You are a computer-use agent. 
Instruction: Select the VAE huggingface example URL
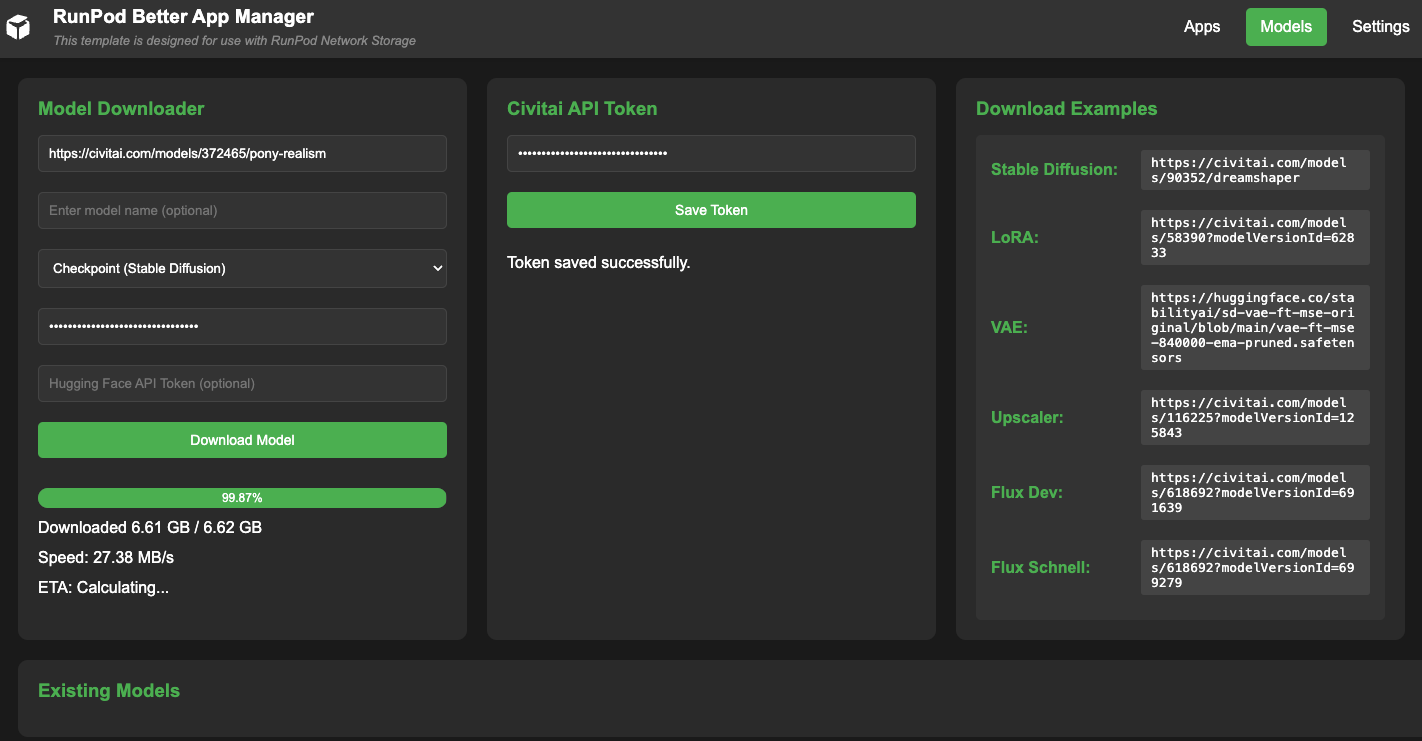click(1255, 328)
